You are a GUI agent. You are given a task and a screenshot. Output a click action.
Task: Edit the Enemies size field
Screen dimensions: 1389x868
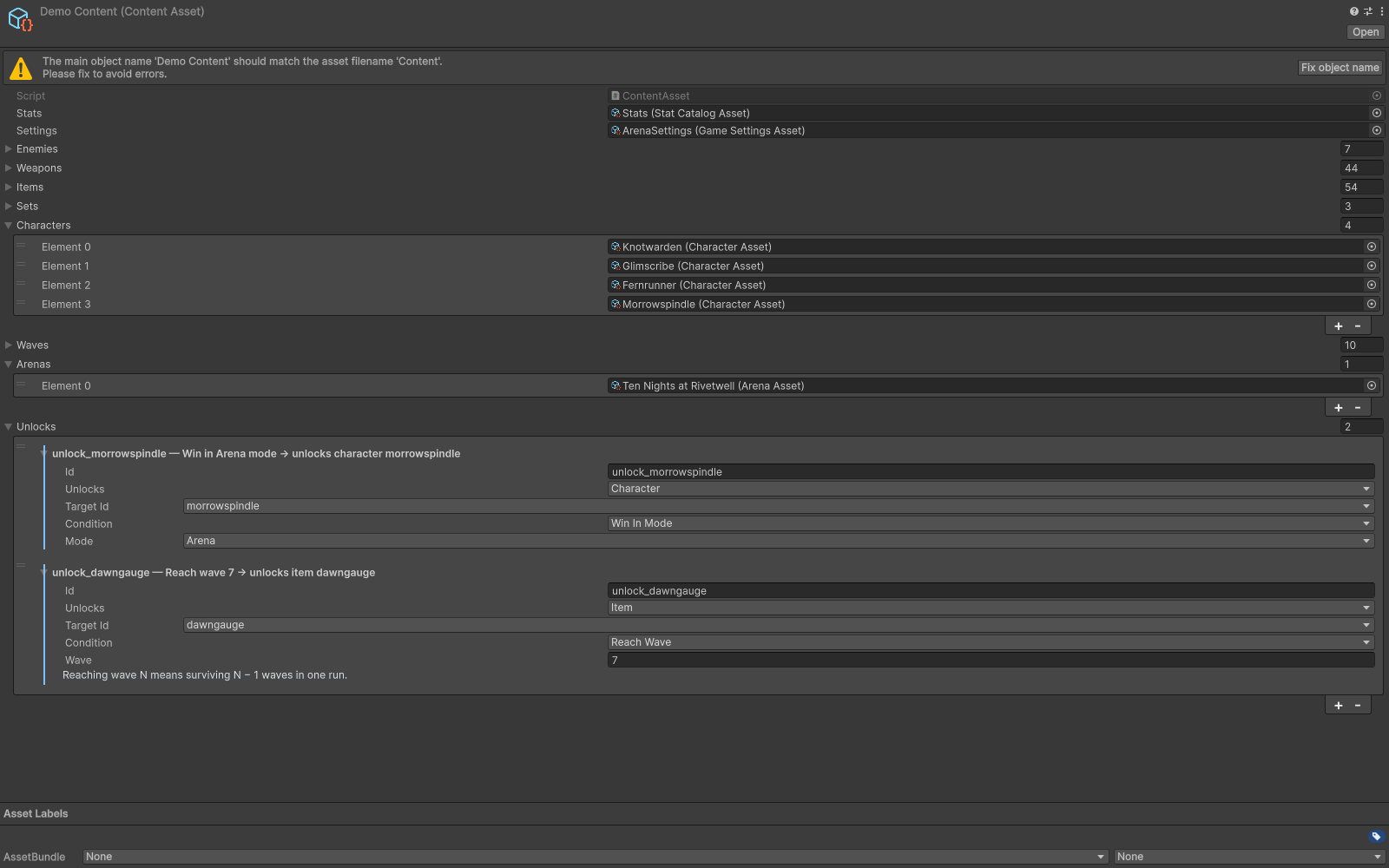1361,149
